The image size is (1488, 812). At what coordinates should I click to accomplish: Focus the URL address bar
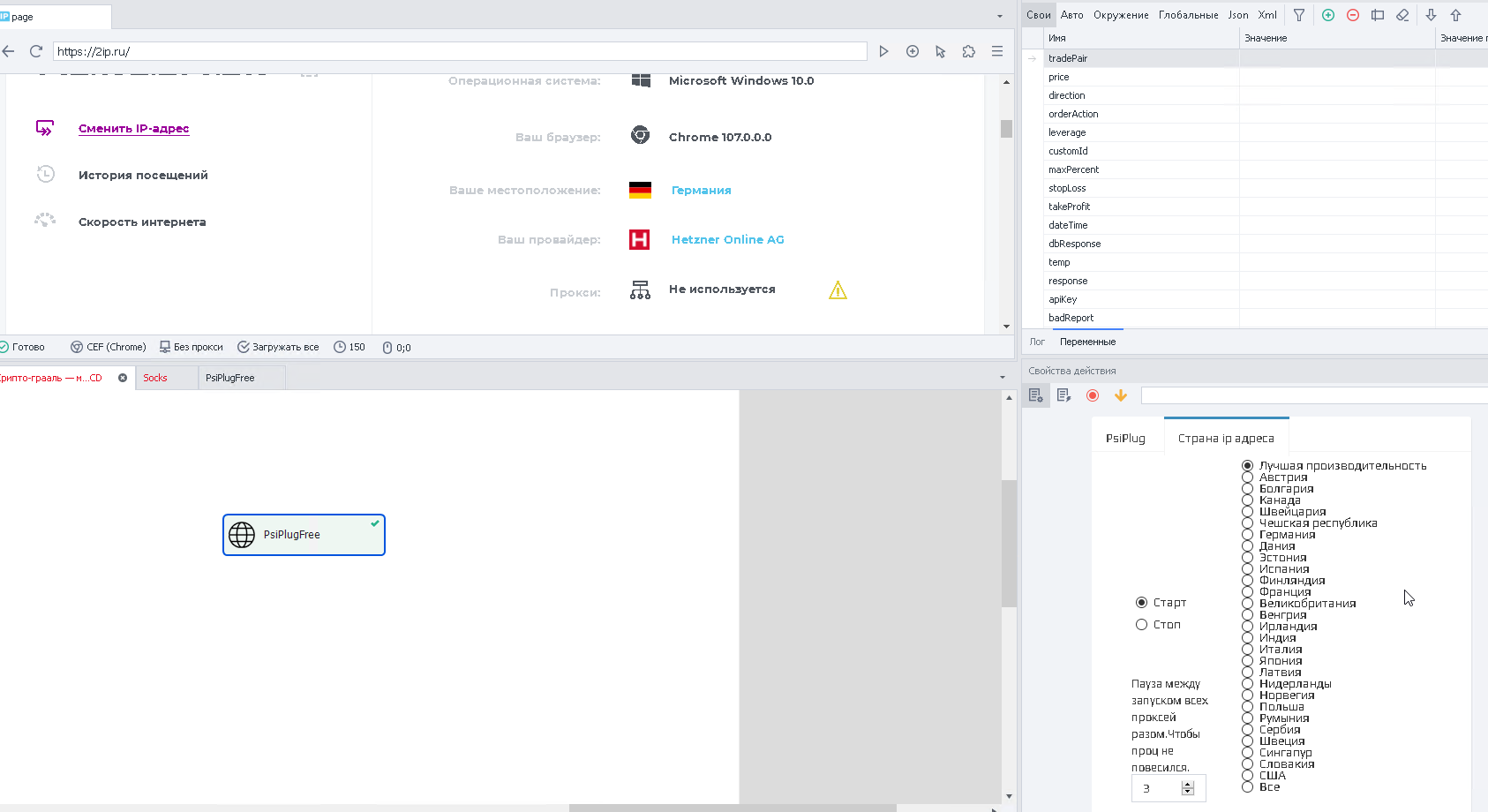pyautogui.click(x=459, y=51)
